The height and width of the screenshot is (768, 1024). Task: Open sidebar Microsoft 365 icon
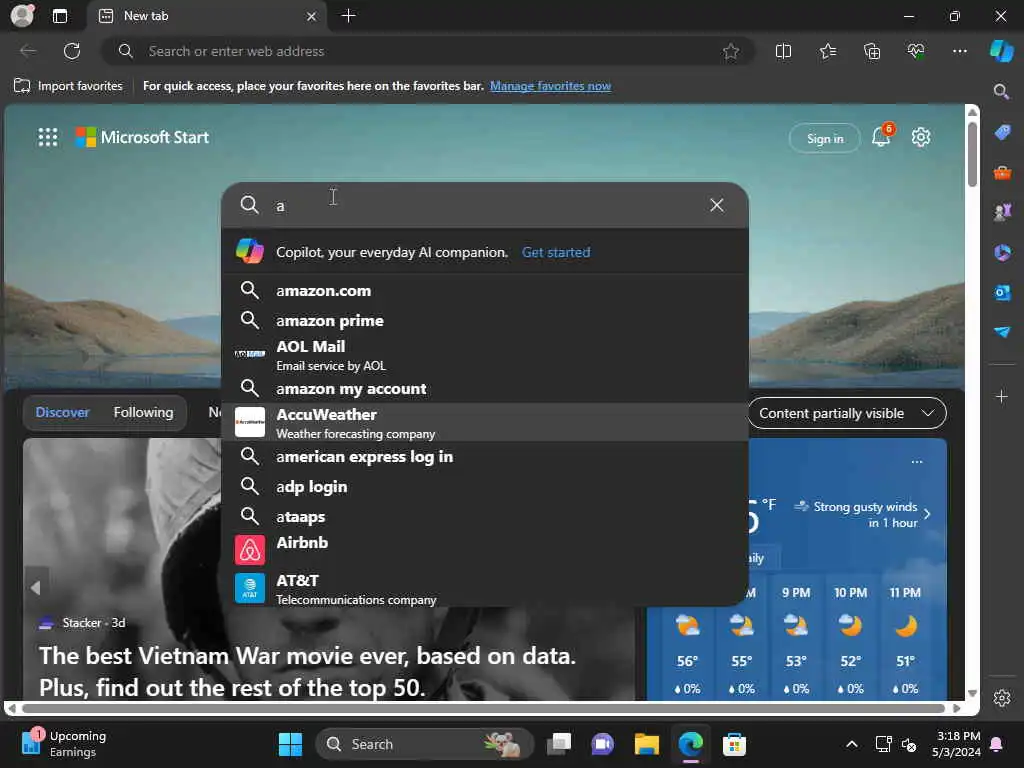pos(1002,252)
